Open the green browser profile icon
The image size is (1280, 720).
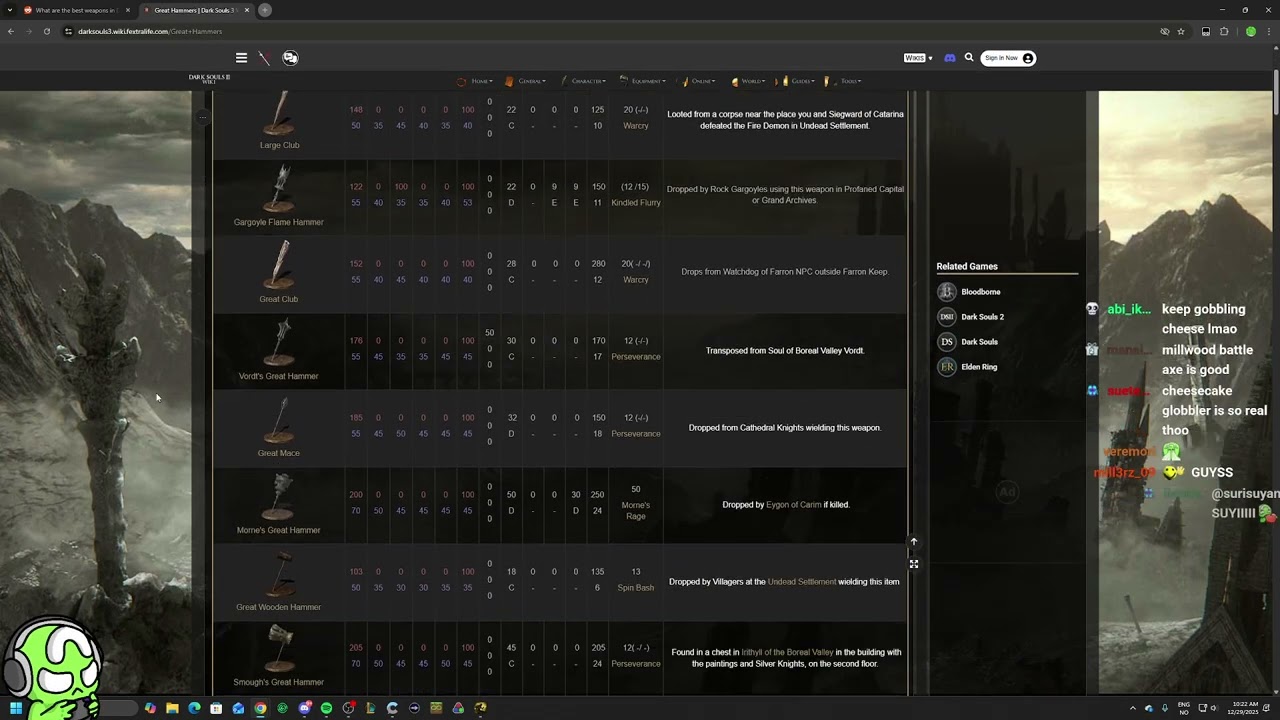(1250, 31)
